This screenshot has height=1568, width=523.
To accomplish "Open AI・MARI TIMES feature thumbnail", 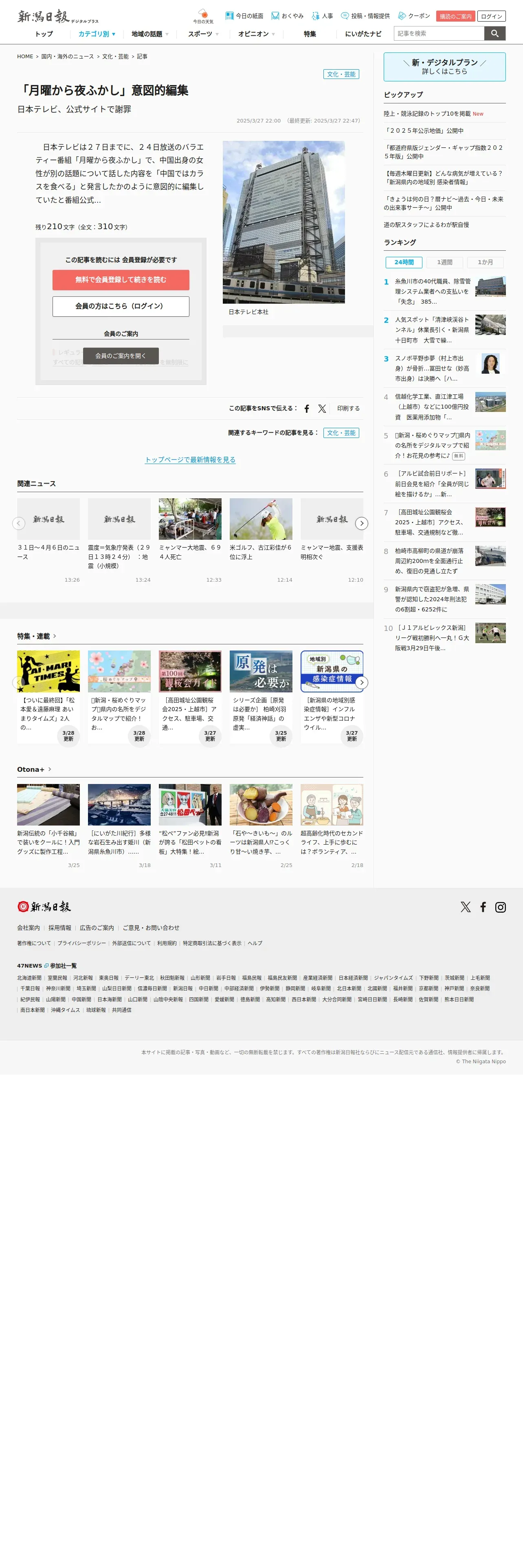I will click(x=48, y=671).
